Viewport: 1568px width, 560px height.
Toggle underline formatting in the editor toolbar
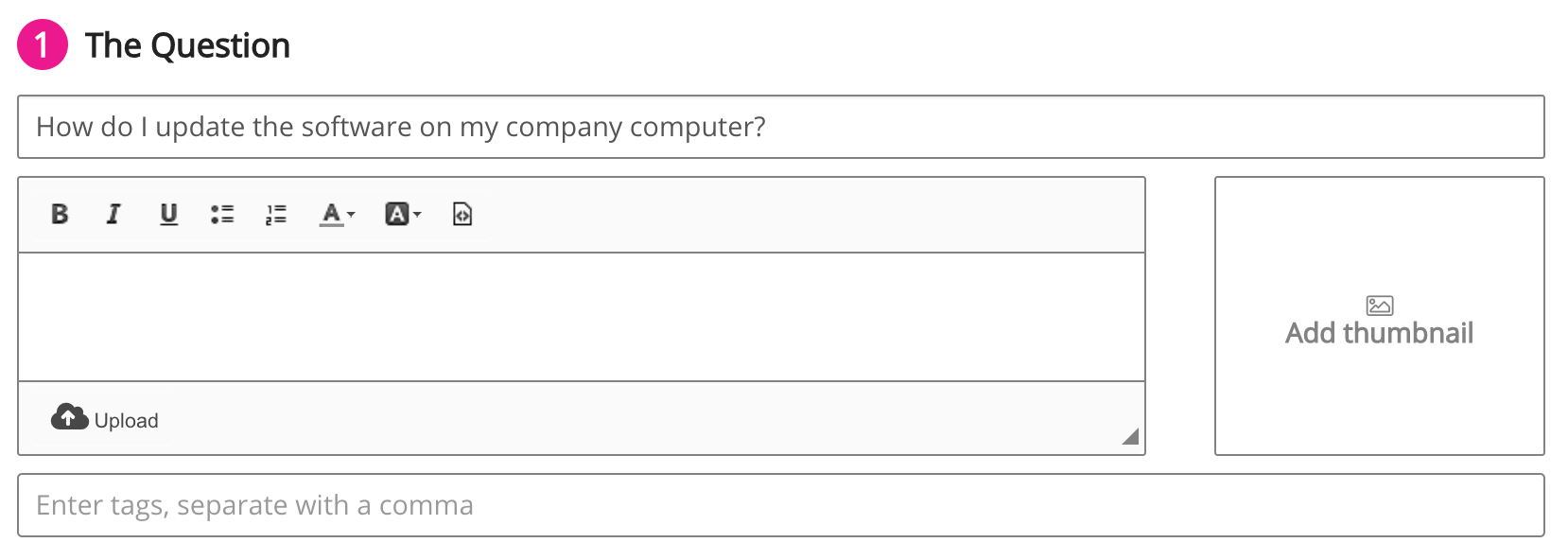pos(168,215)
